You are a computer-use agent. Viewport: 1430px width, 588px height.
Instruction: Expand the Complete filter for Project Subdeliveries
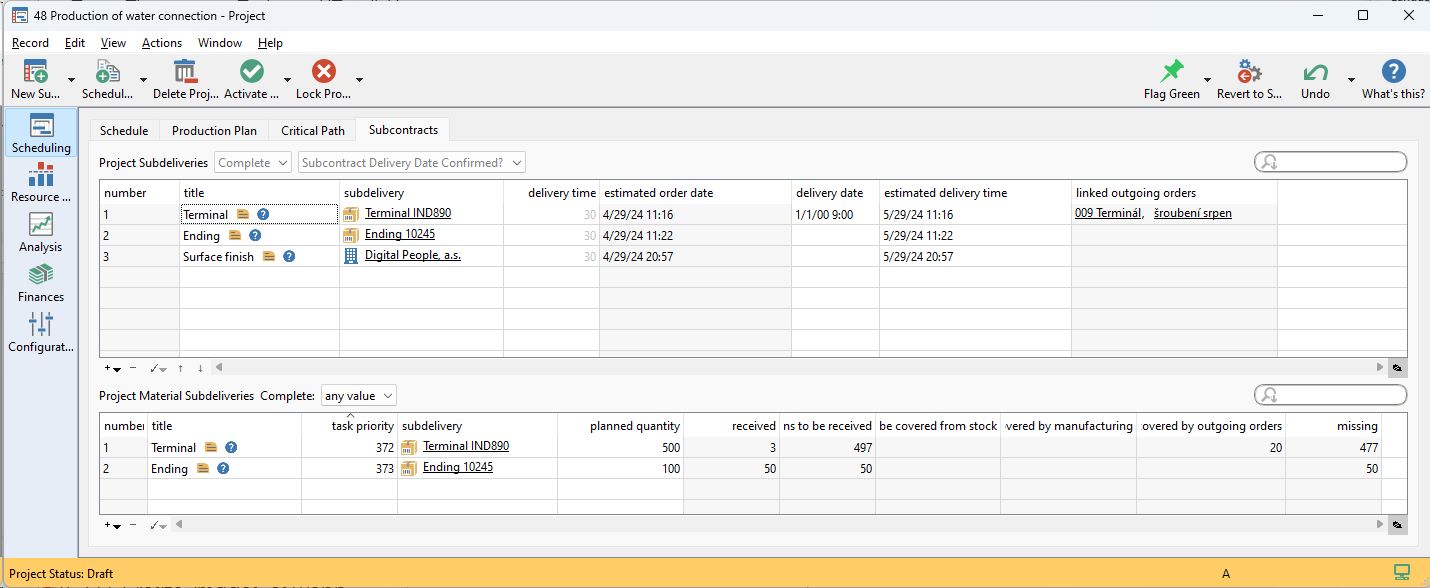click(253, 162)
